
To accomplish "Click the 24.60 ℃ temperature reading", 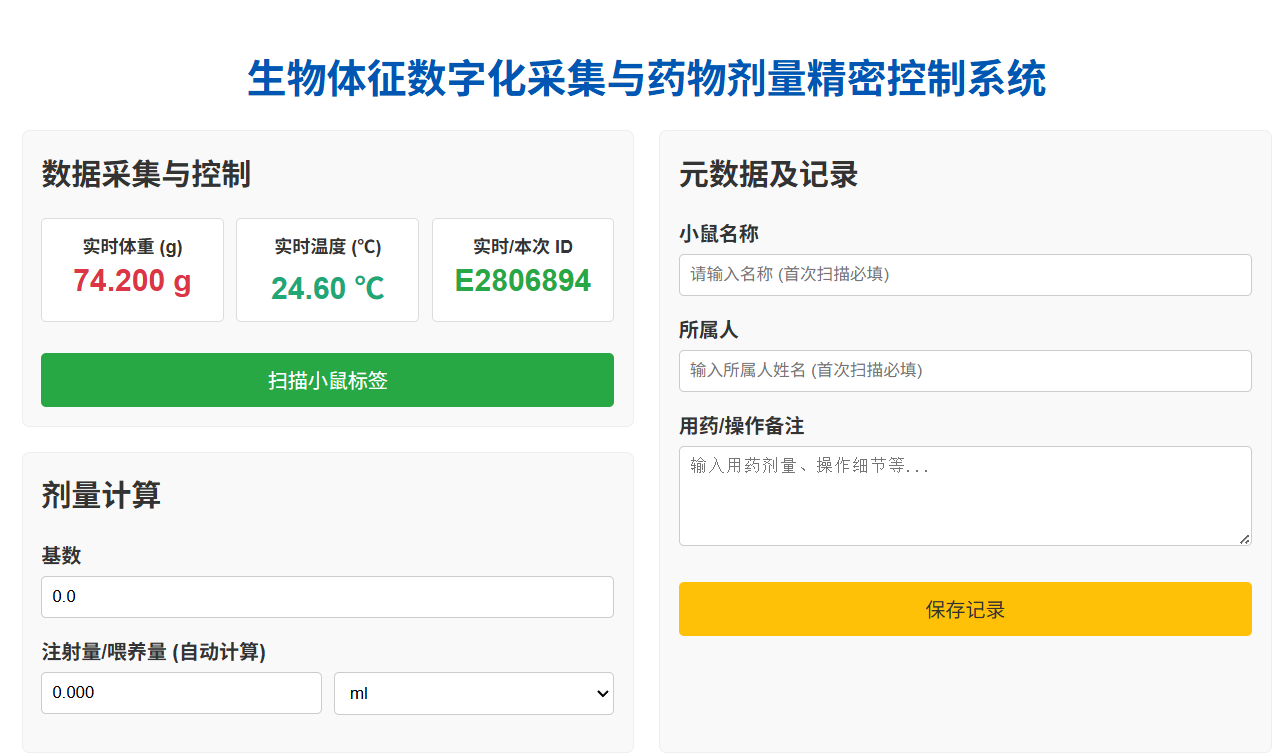I will coord(327,288).
